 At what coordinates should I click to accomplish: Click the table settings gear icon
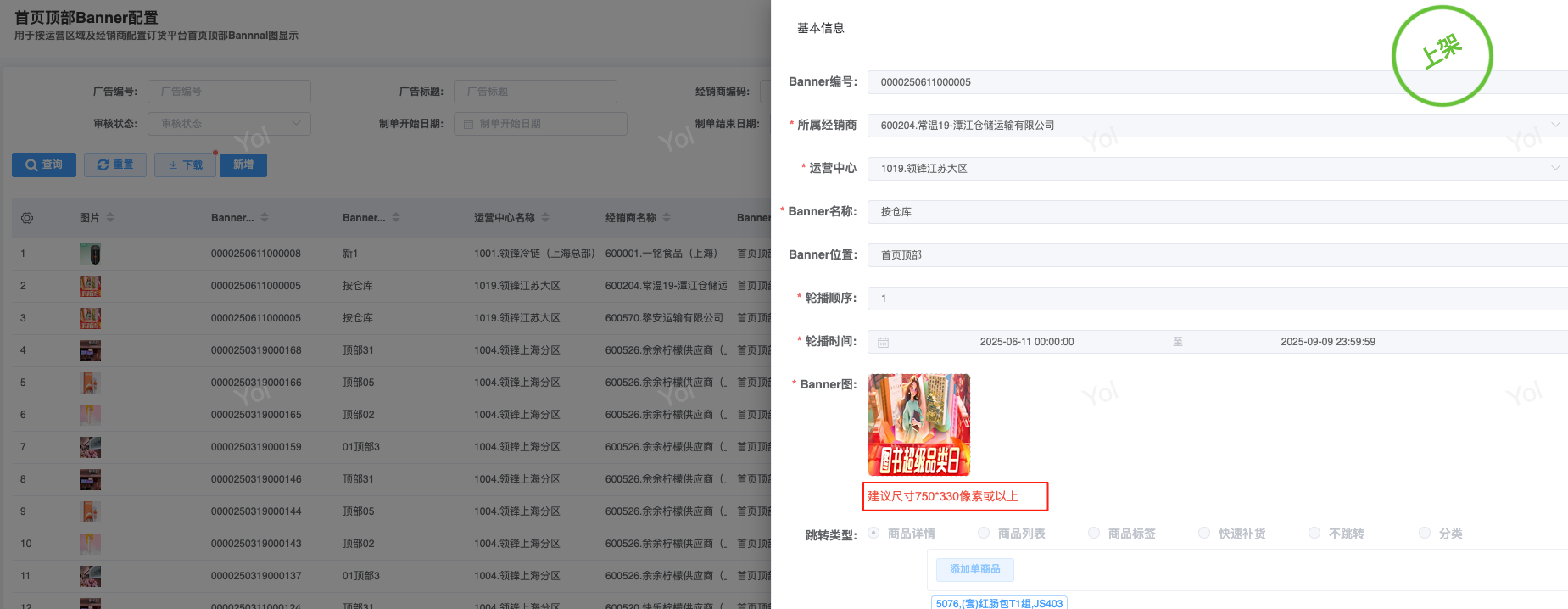27,218
